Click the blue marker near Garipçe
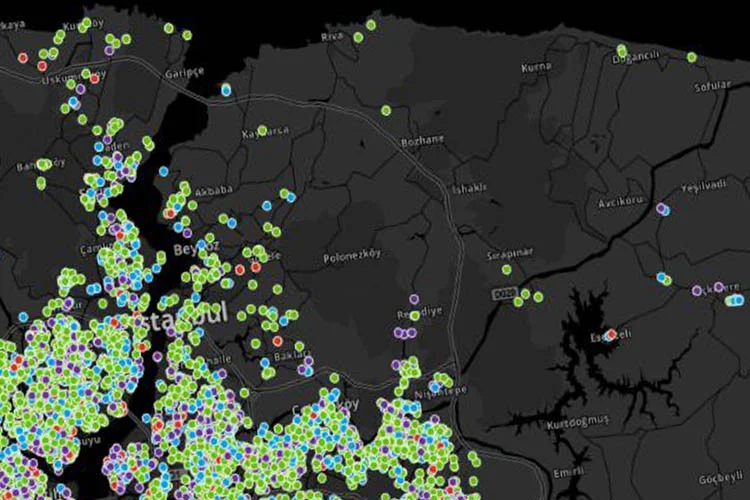This screenshot has height=500, width=750. [x=226, y=90]
